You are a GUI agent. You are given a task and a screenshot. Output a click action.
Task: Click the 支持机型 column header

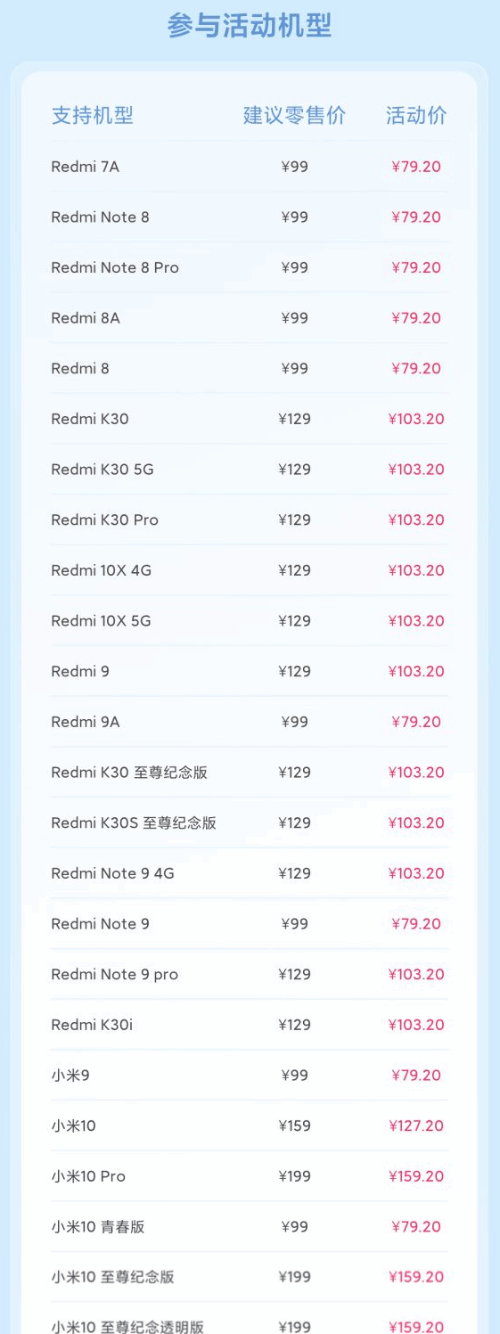pyautogui.click(x=92, y=116)
